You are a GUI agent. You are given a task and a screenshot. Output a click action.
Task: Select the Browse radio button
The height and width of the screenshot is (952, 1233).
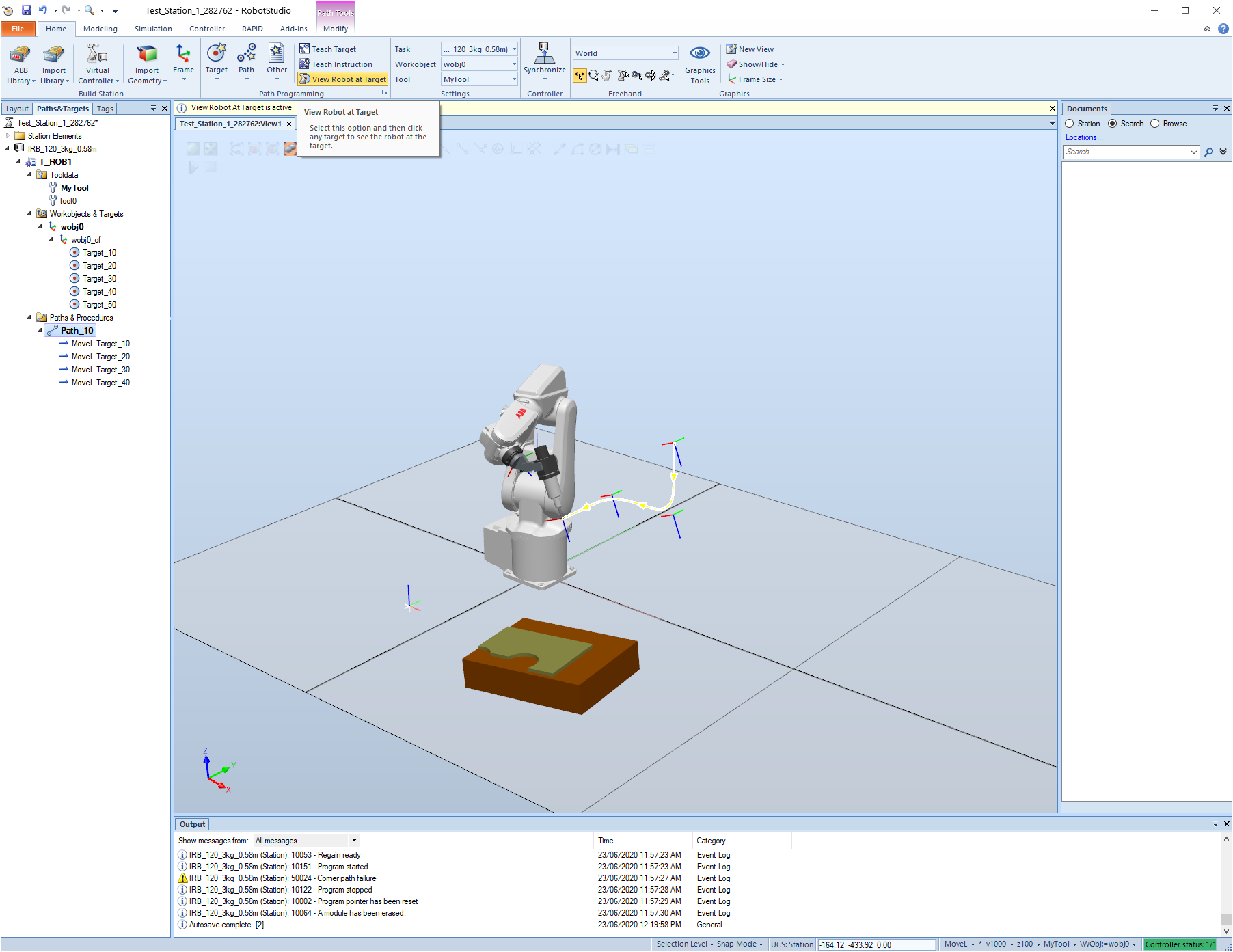[x=1155, y=124]
